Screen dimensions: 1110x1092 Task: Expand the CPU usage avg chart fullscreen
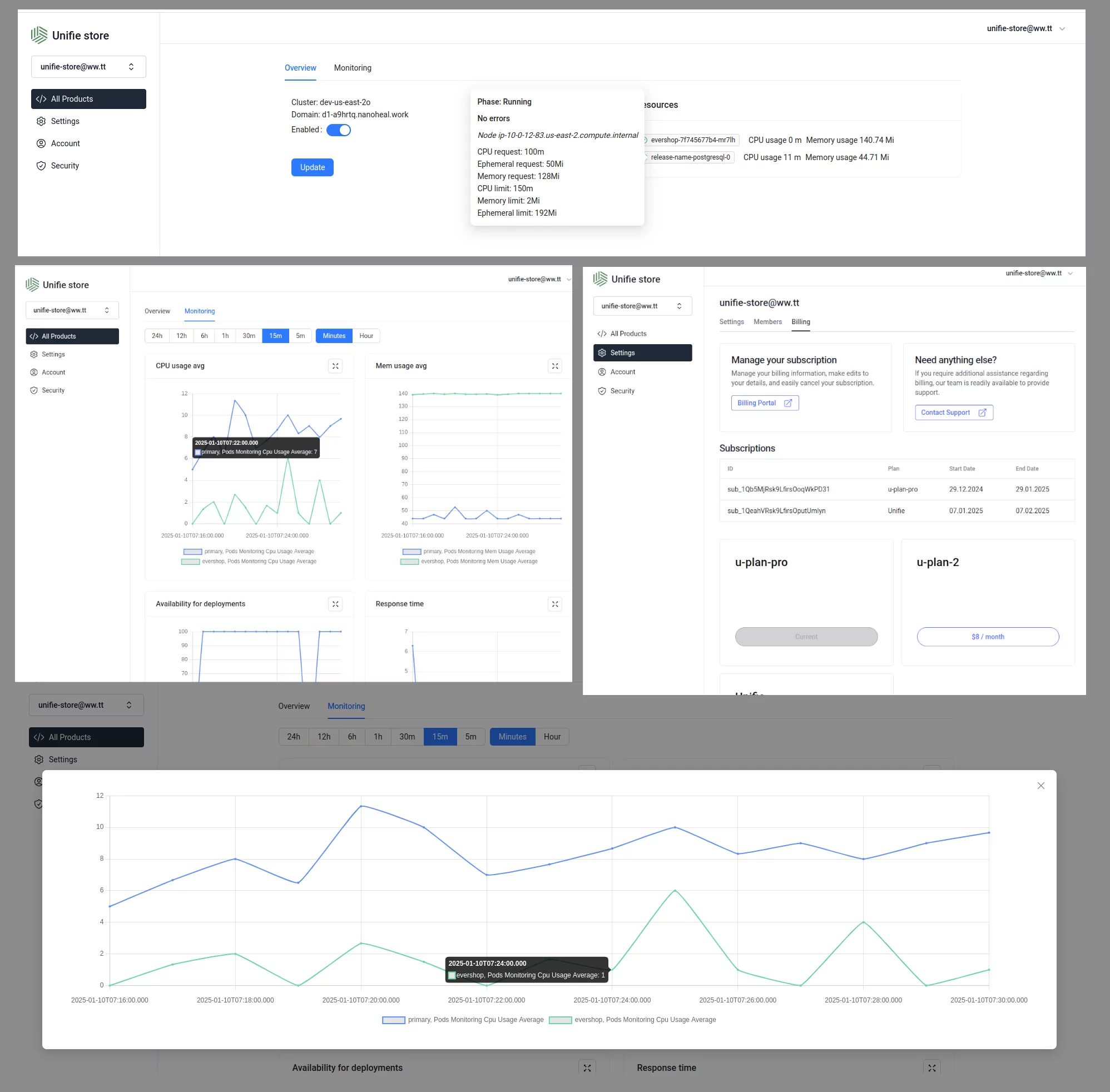tap(335, 366)
